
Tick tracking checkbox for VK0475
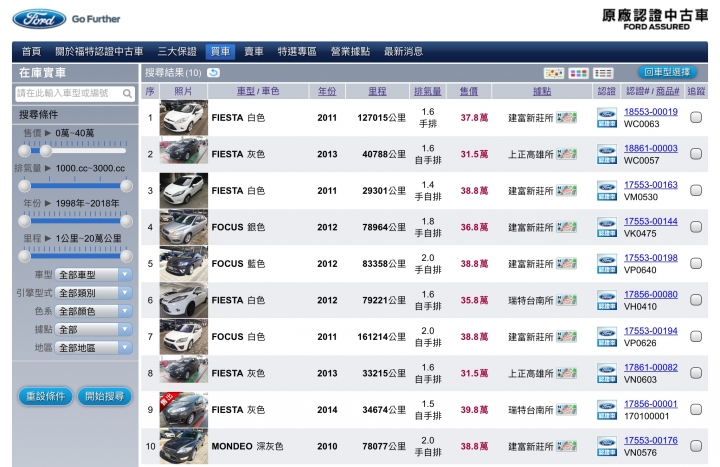coord(696,227)
